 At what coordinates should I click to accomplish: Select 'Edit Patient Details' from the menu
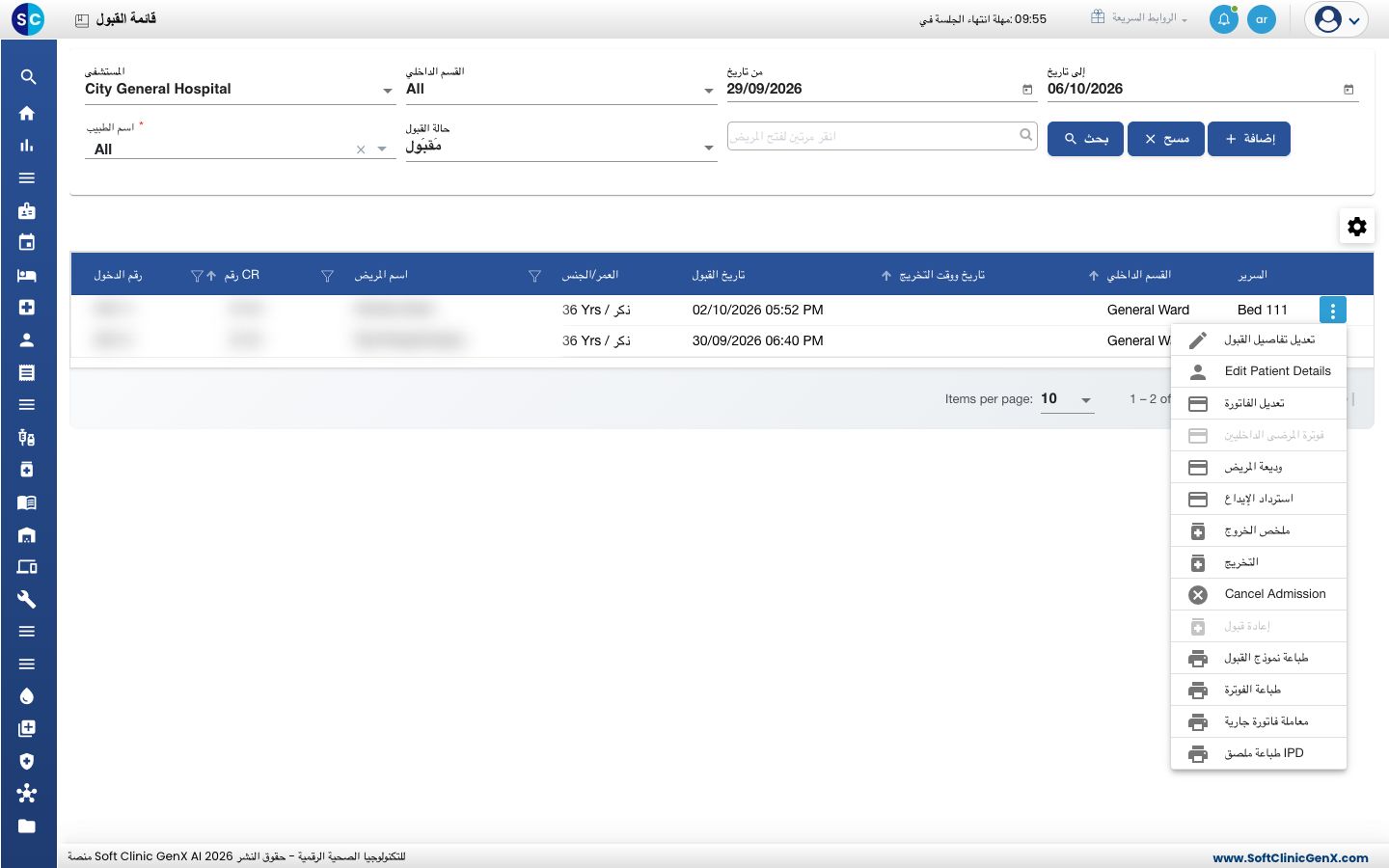click(1259, 371)
